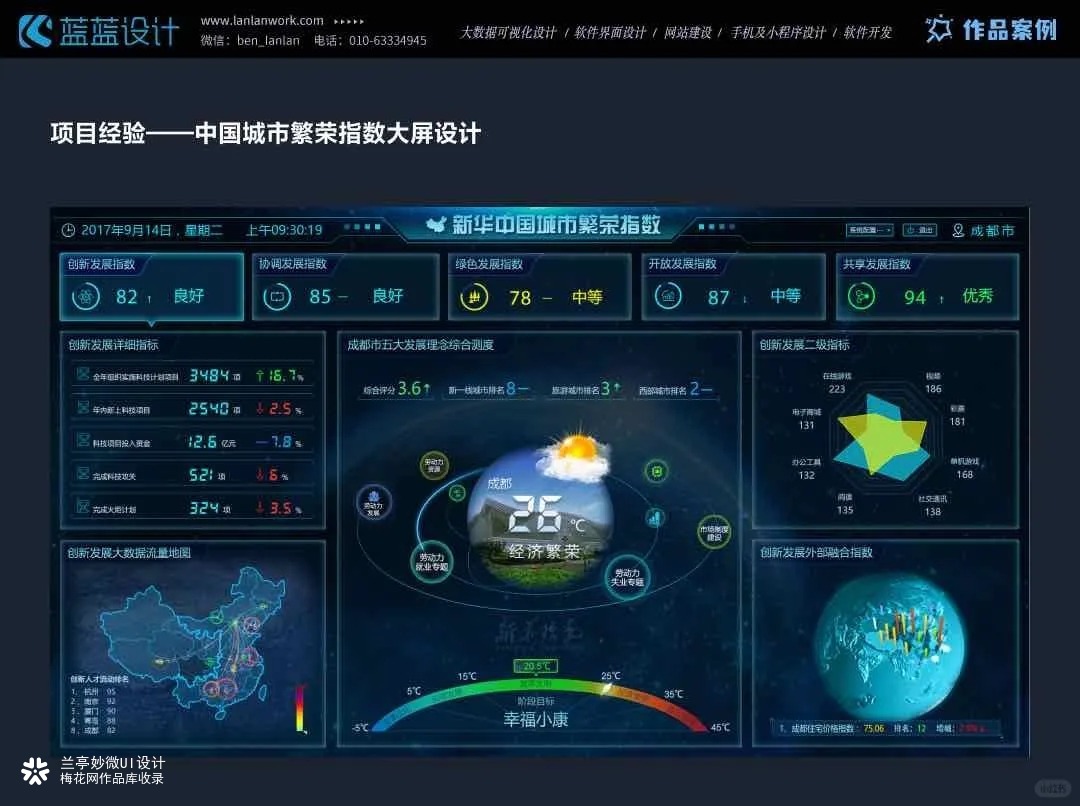Click the icon of the 324 项 row
The height and width of the screenshot is (806, 1080).
[x=83, y=506]
